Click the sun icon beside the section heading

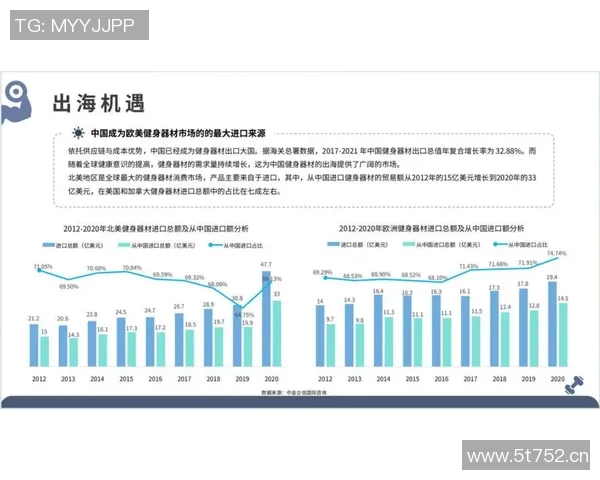78,133
